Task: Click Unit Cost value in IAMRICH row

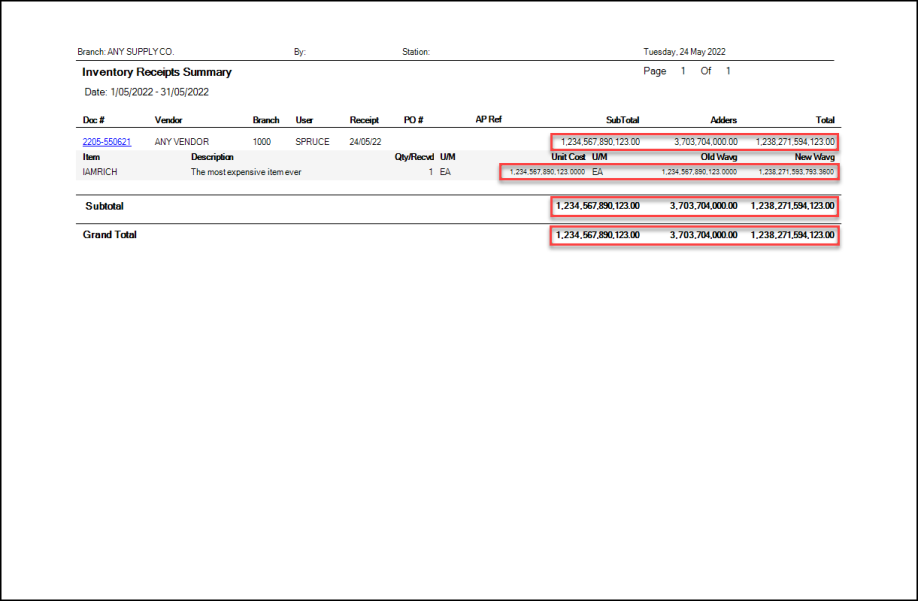Action: [547, 172]
